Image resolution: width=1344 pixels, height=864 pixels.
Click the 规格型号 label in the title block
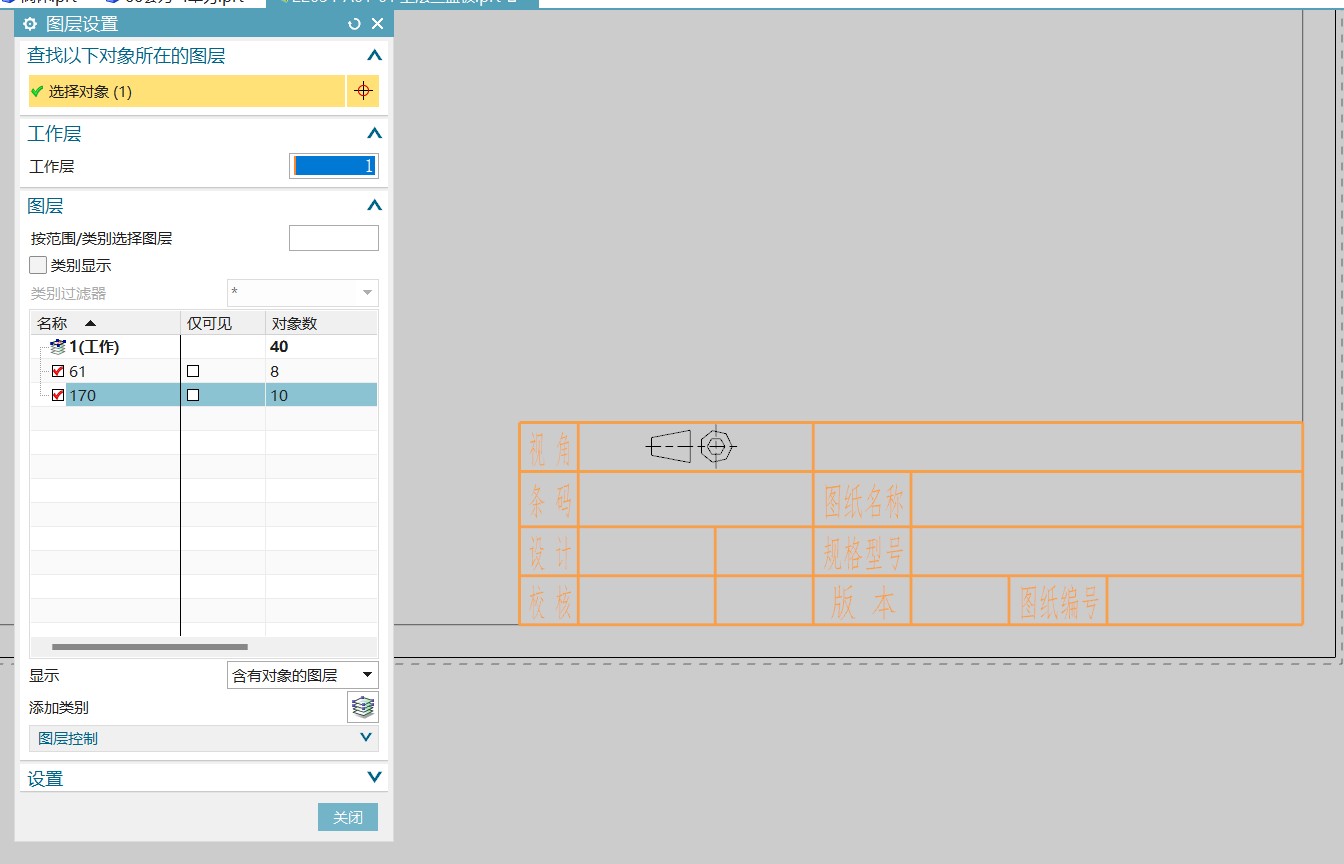point(863,553)
